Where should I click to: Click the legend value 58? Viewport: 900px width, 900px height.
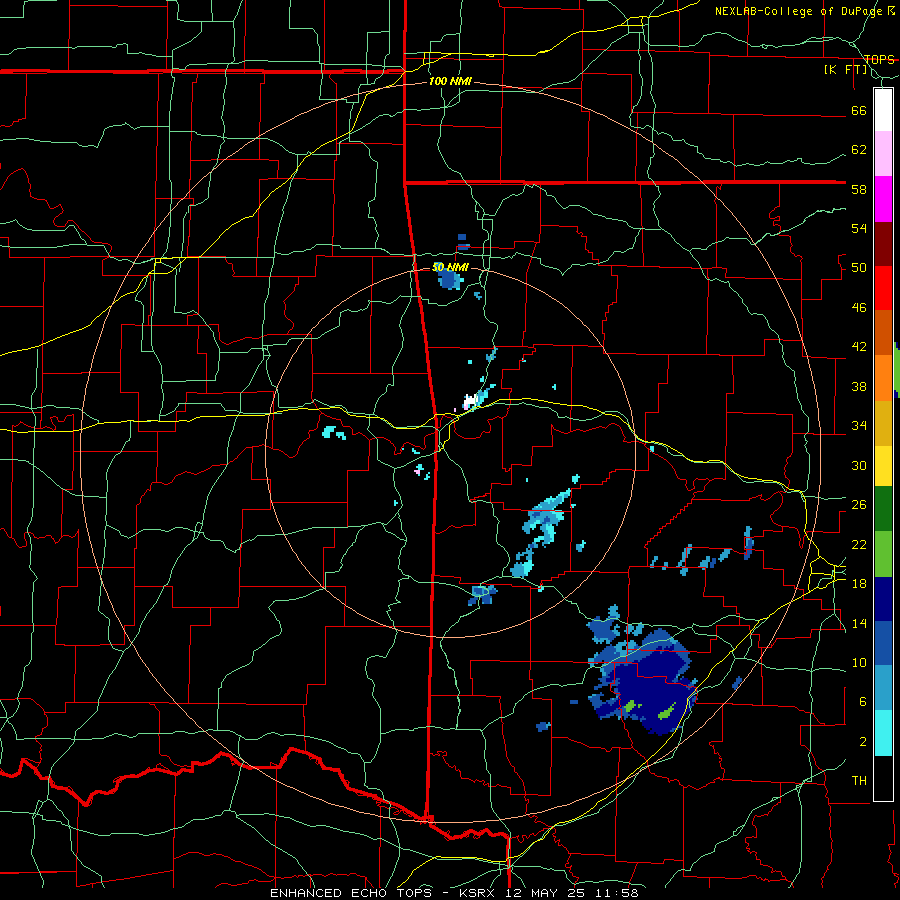tap(859, 189)
